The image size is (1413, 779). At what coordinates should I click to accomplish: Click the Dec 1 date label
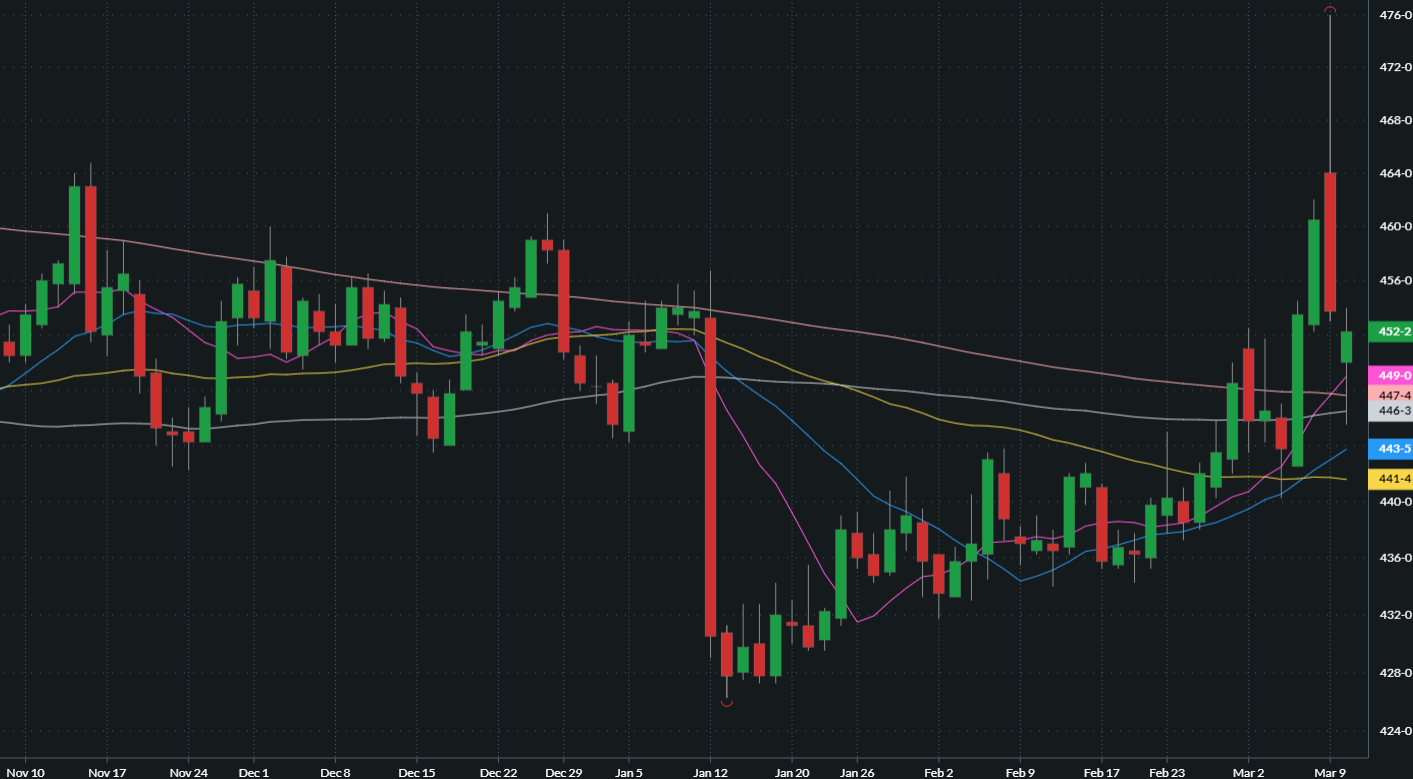pyautogui.click(x=254, y=773)
